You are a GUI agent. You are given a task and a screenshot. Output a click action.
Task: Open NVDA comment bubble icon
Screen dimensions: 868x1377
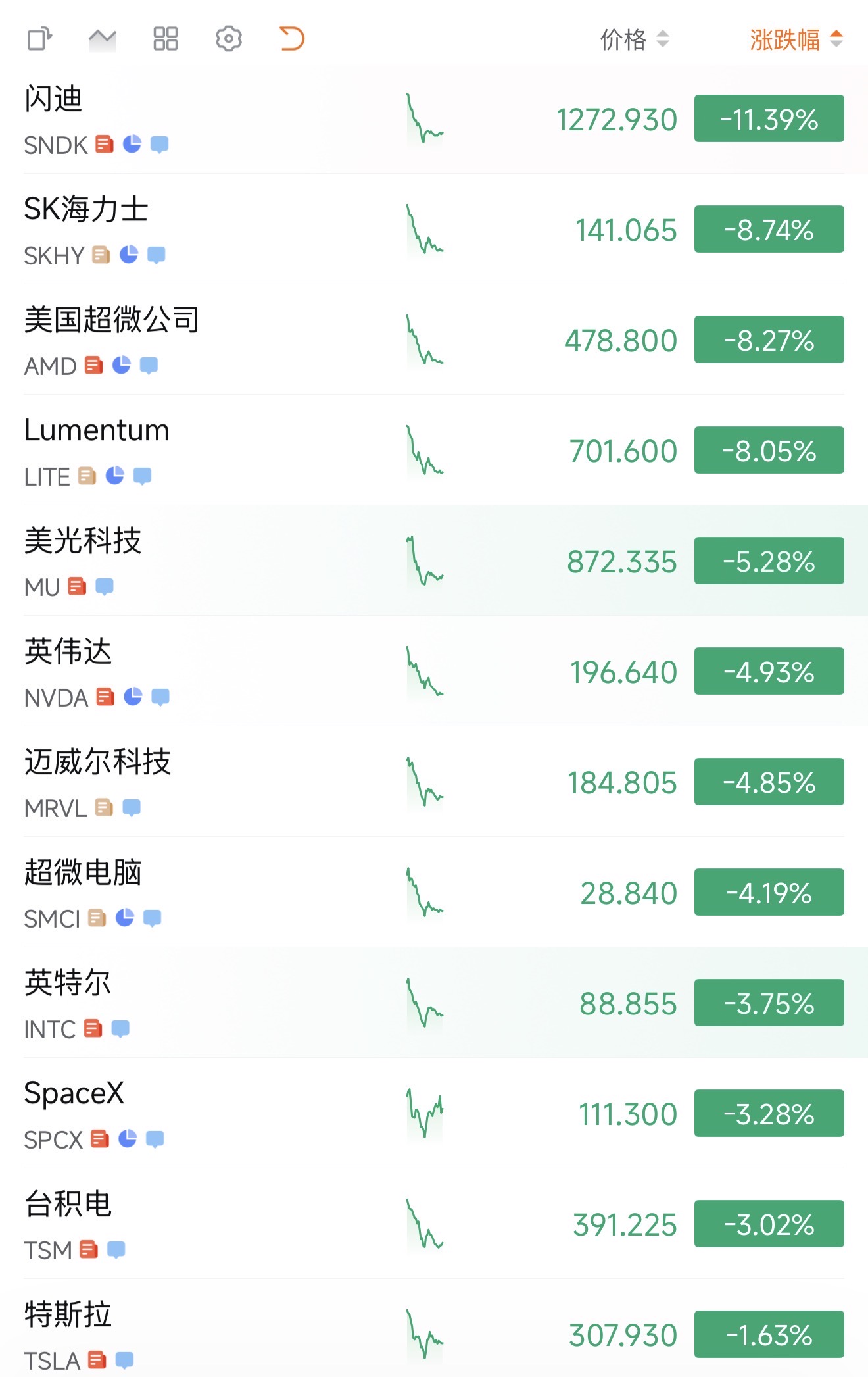click(160, 697)
